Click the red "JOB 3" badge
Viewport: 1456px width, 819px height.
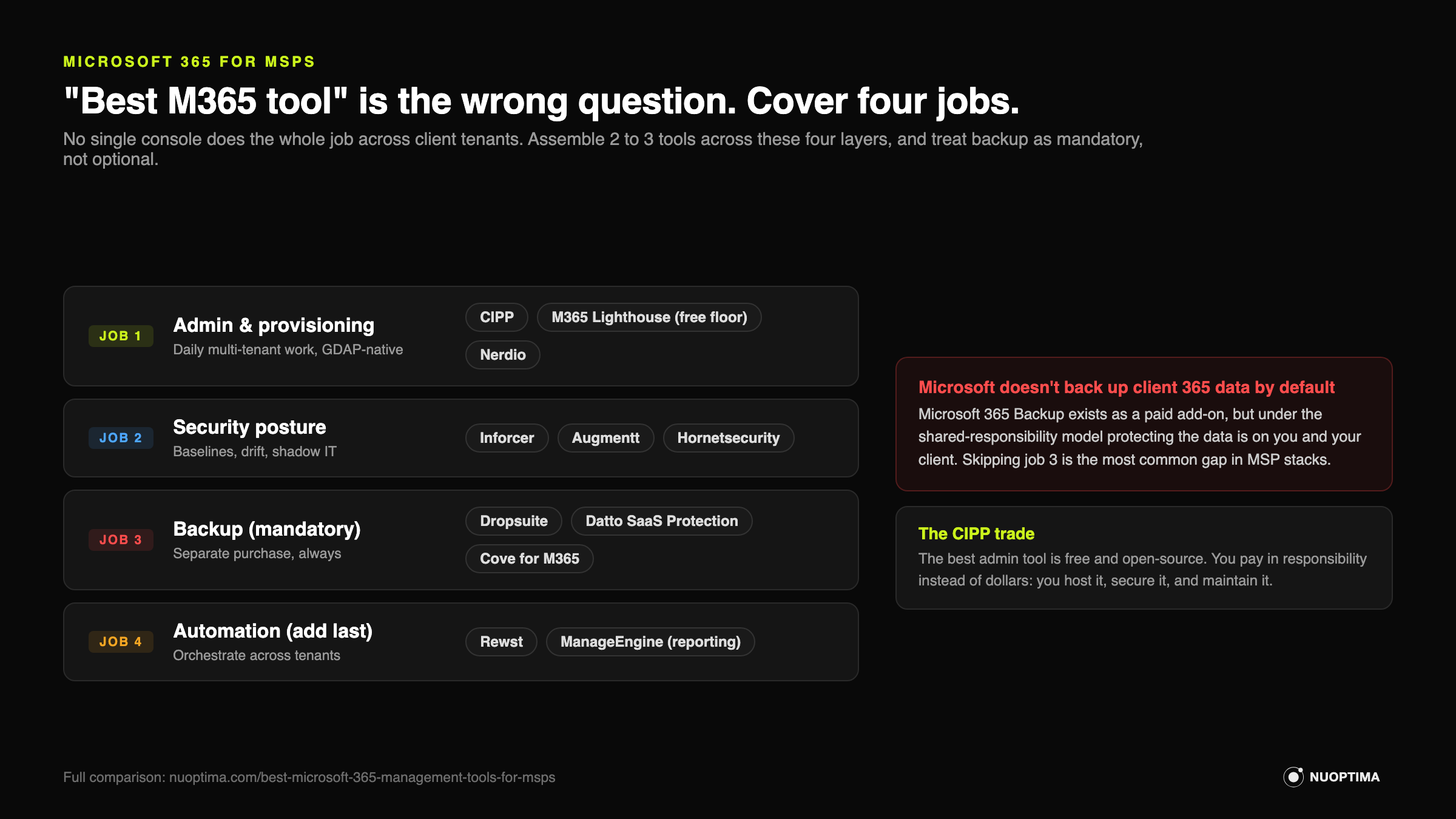[x=121, y=540]
